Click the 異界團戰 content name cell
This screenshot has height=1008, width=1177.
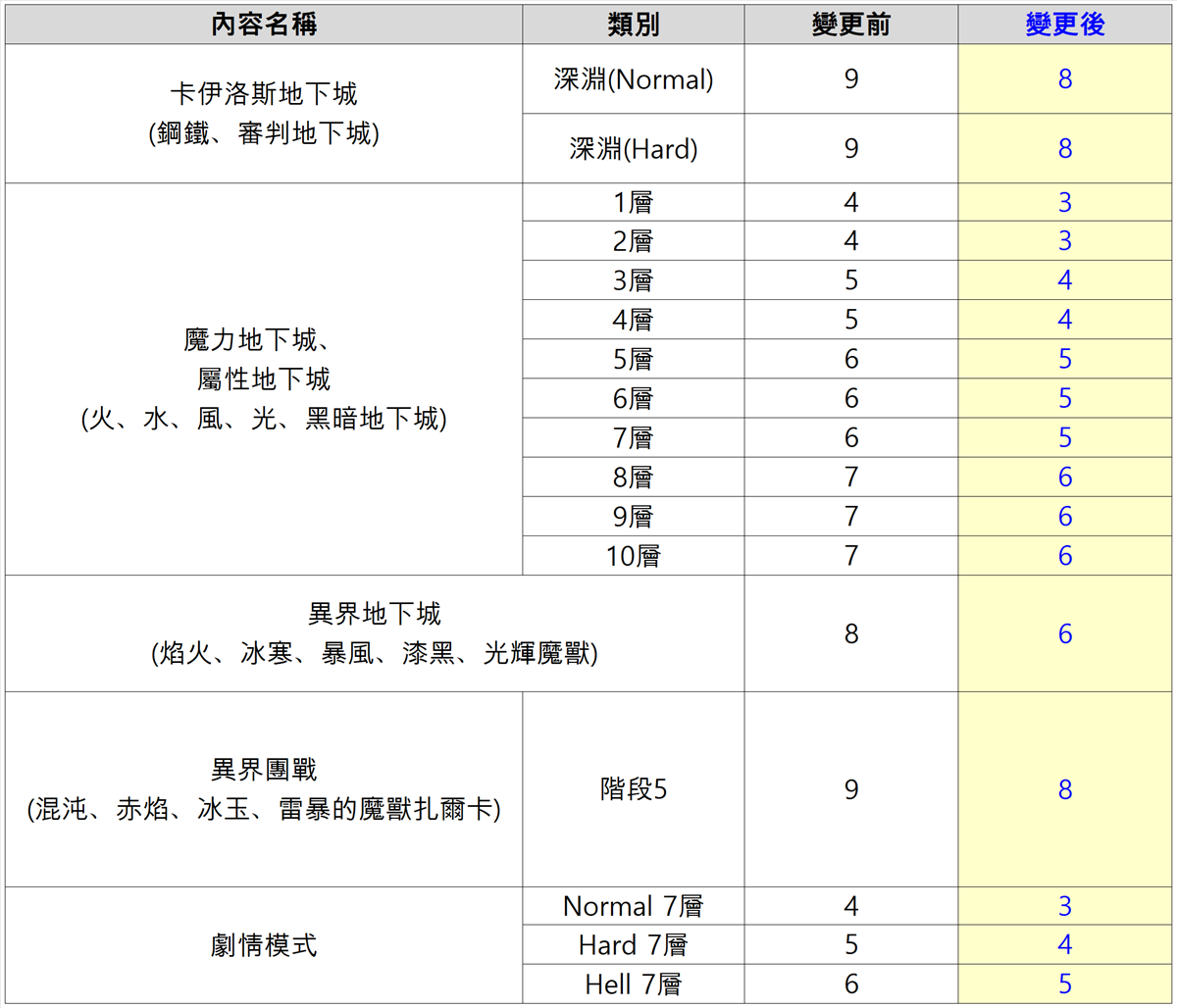pos(264,789)
